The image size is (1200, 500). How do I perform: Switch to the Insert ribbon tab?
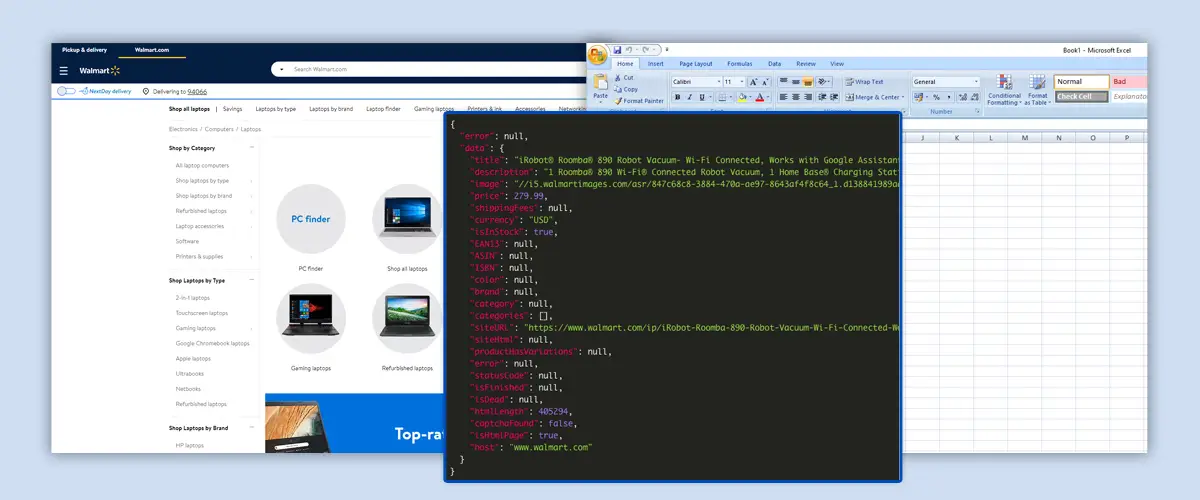point(655,63)
